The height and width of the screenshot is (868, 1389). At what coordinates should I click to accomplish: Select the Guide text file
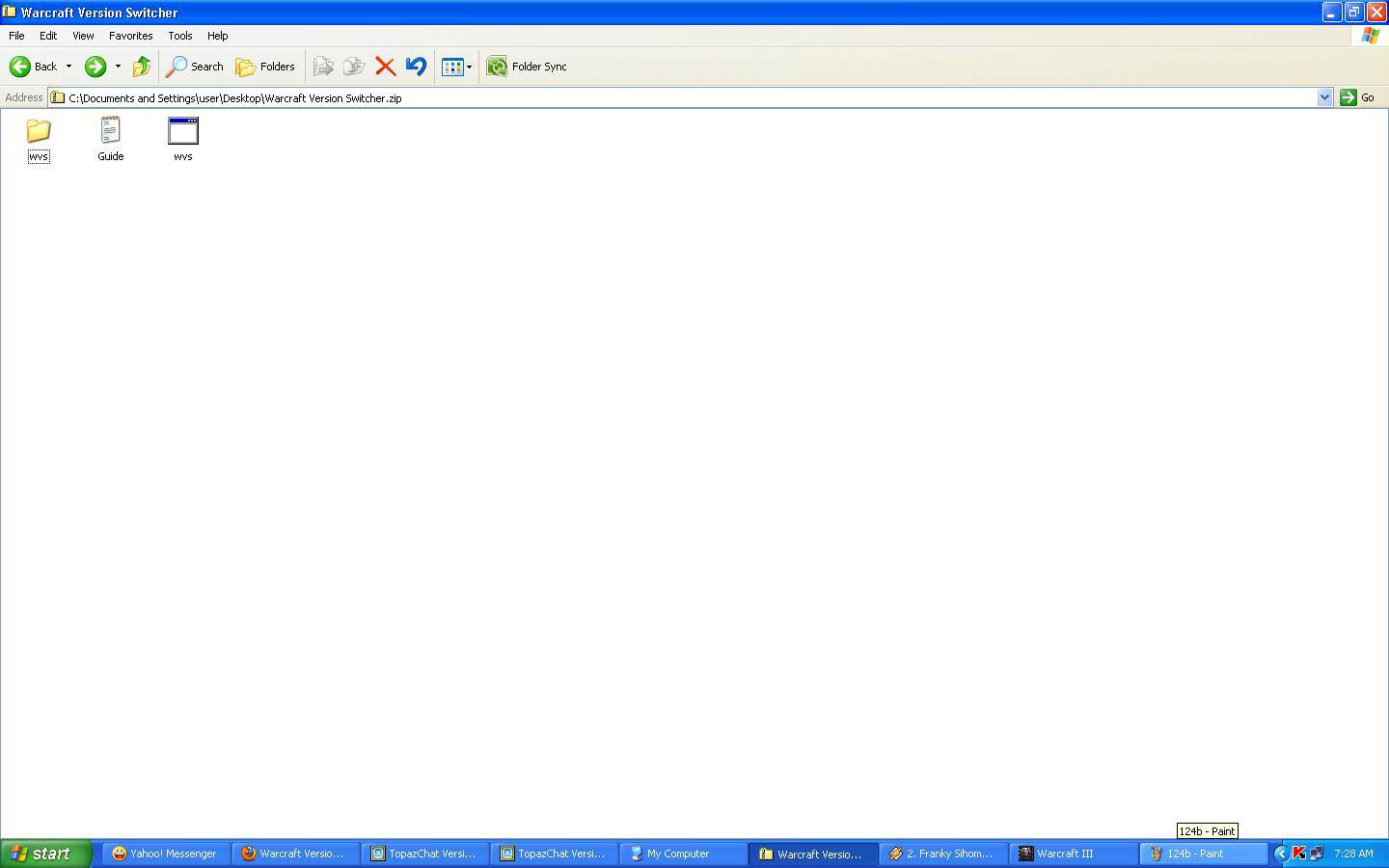click(110, 139)
